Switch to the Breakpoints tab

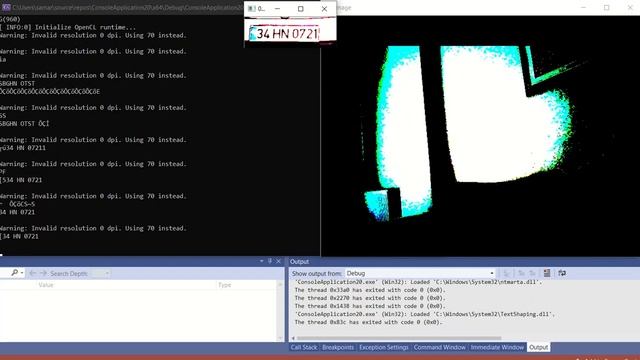(338, 347)
